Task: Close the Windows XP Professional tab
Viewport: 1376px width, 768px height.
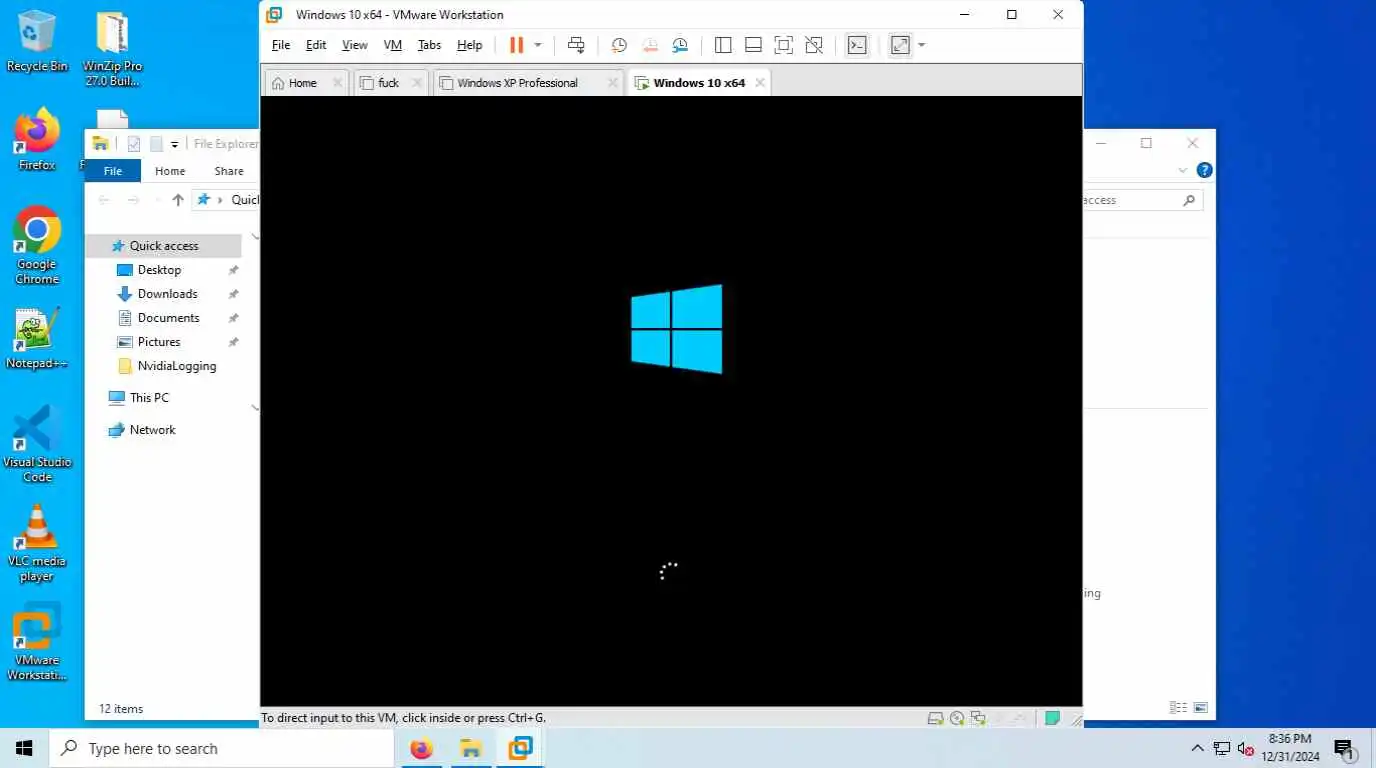Action: (x=613, y=83)
